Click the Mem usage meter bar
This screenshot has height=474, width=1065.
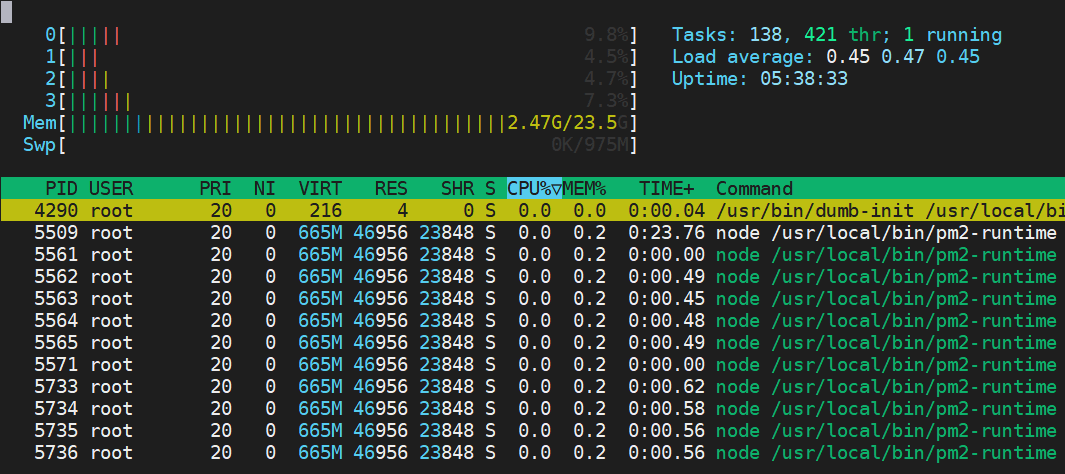pyautogui.click(x=330, y=123)
